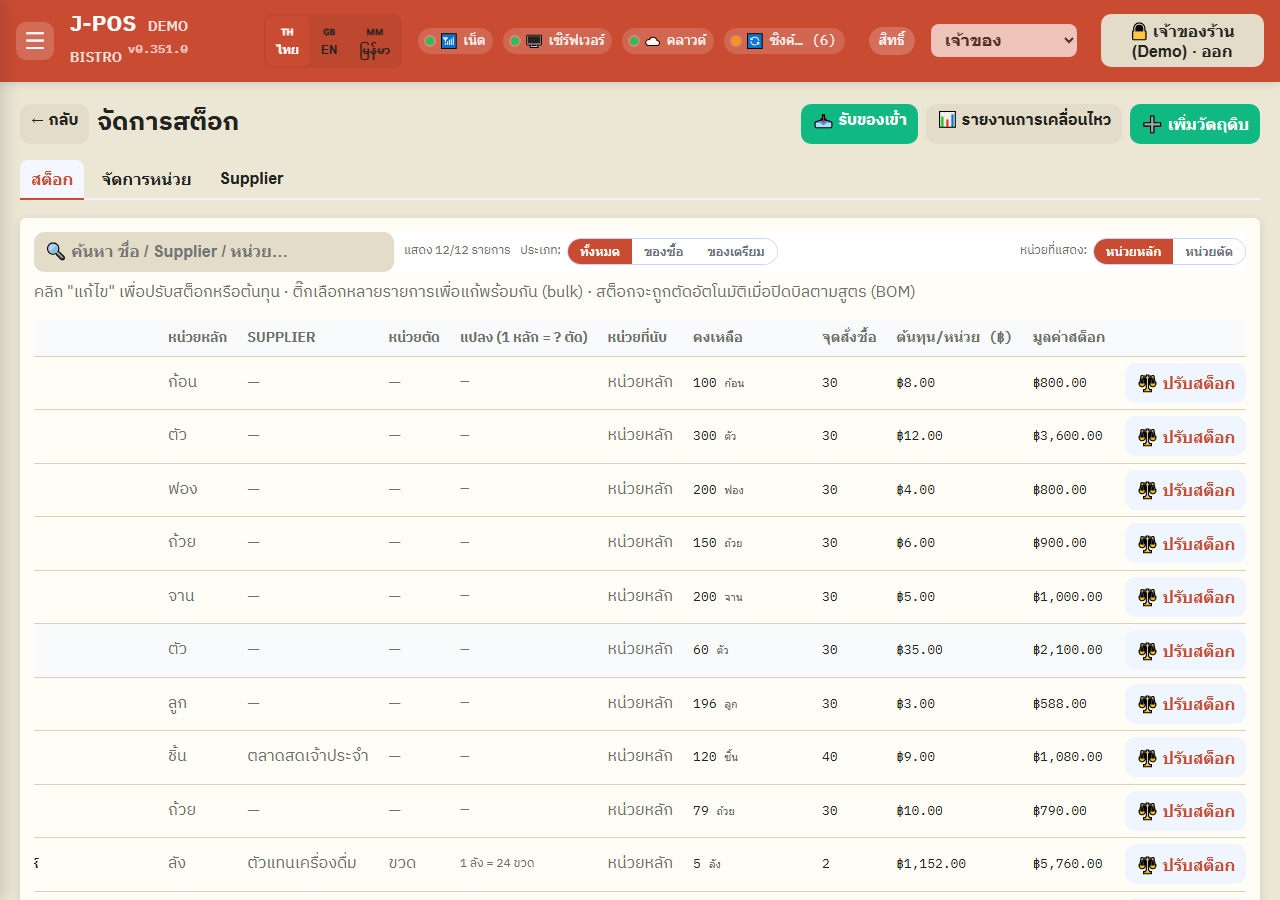This screenshot has height=900, width=1280.
Task: Select the สต็อก tab
Action: click(x=52, y=179)
